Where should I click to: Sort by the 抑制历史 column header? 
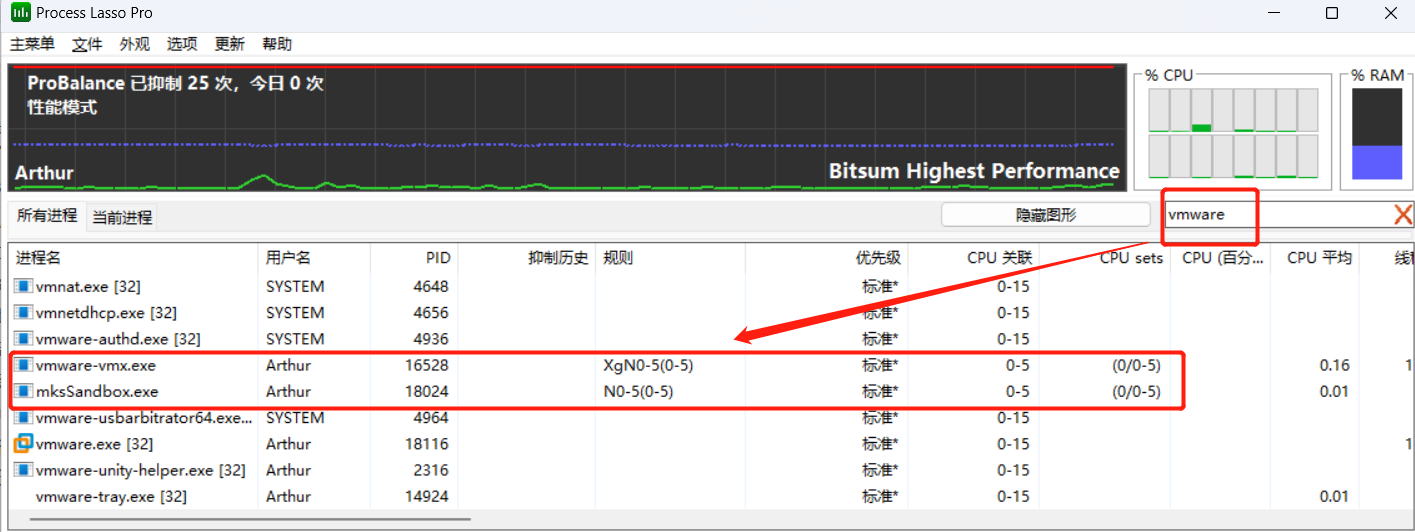[527, 258]
